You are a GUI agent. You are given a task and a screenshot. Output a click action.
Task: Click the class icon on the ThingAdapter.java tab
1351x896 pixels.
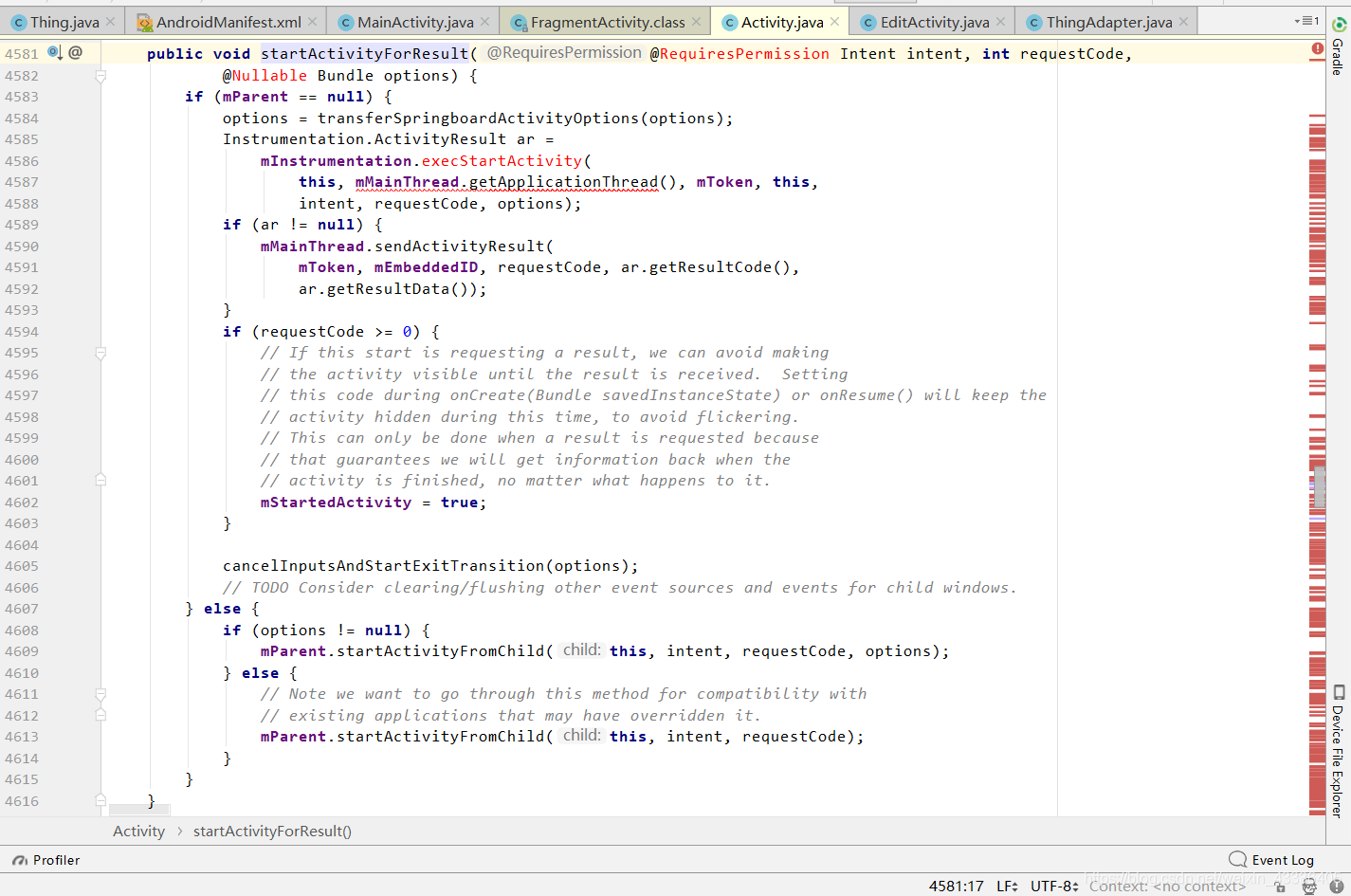[x=1034, y=23]
